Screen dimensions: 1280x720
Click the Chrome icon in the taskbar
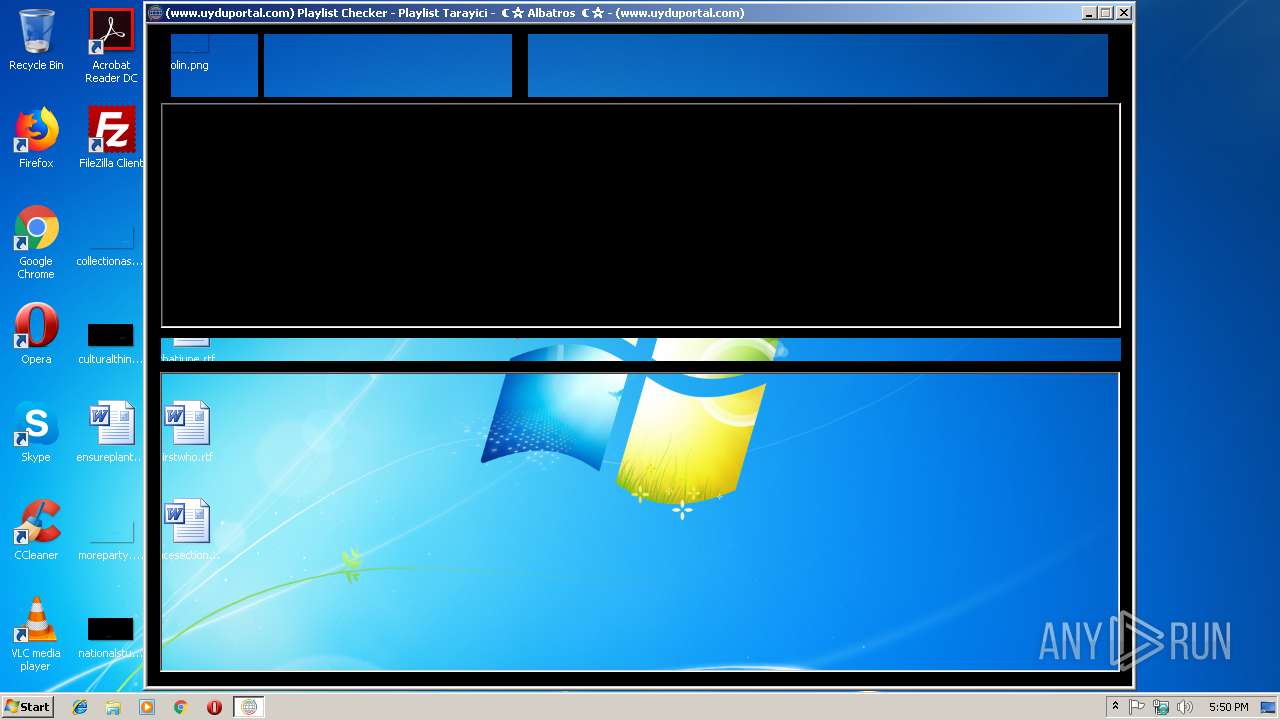[x=181, y=707]
